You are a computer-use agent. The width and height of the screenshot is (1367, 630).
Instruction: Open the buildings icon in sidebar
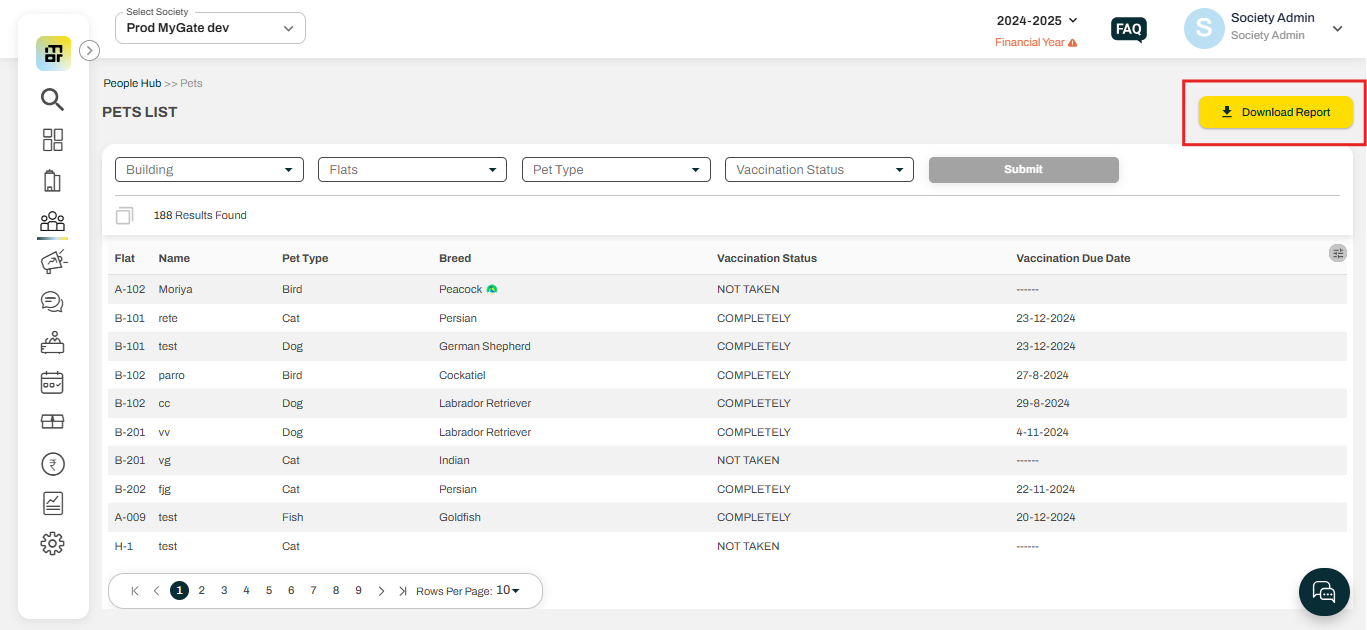53,181
